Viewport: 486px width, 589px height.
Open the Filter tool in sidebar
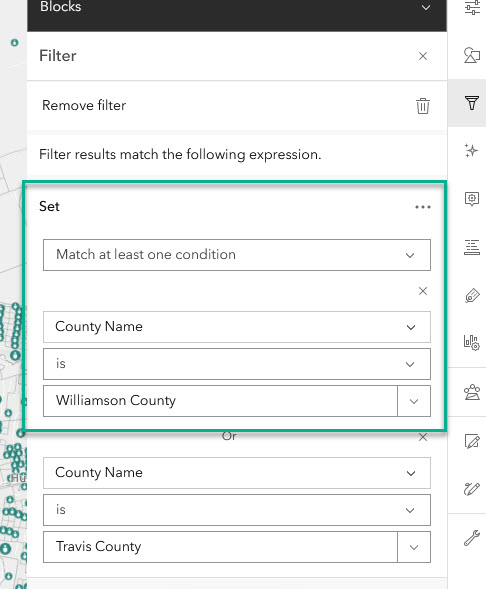(472, 103)
